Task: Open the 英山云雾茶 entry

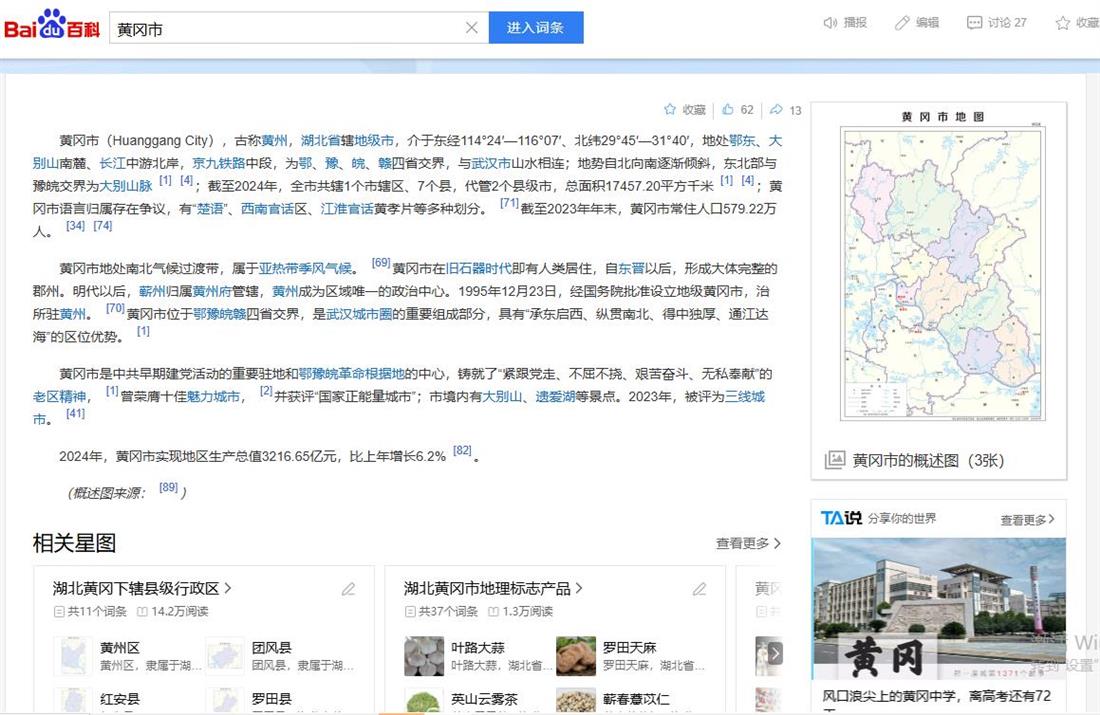Action: [484, 699]
